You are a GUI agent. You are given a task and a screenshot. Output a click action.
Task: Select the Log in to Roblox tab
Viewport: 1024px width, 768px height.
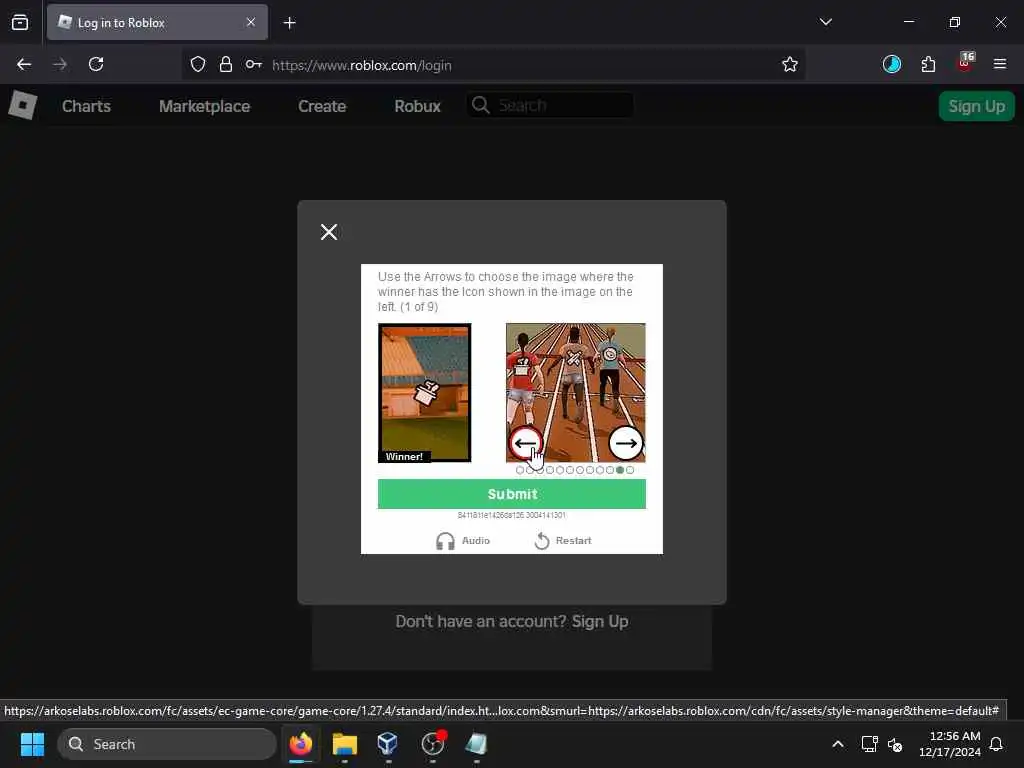pos(157,22)
